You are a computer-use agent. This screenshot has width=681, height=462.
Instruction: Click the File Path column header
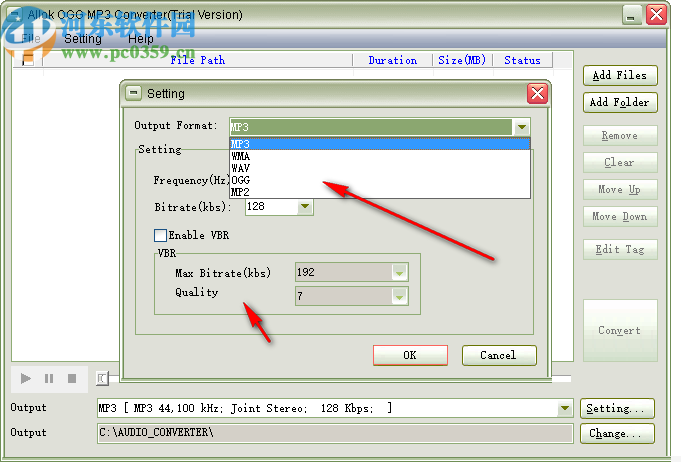[x=198, y=60]
